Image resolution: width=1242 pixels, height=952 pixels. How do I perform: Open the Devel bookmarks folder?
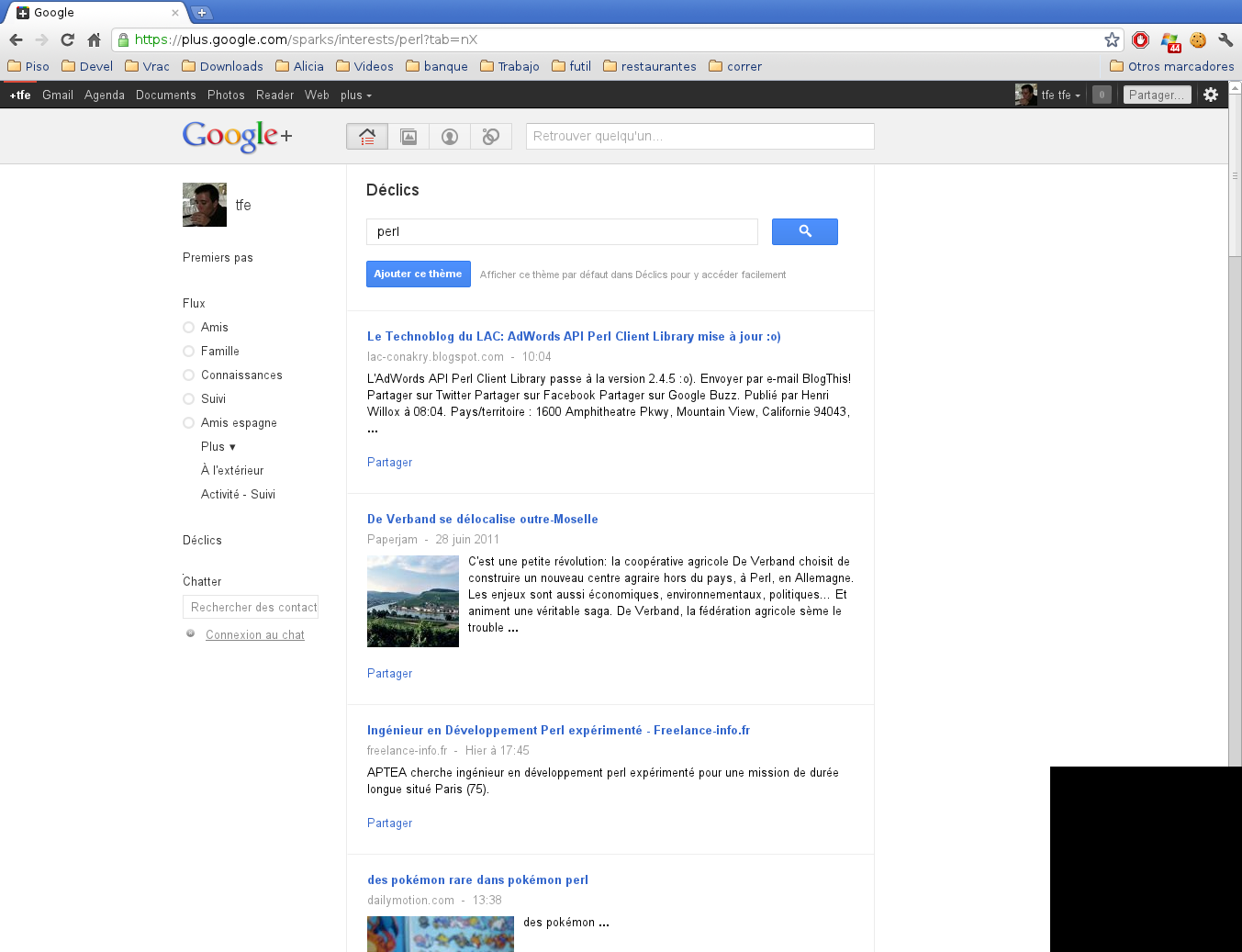[x=87, y=66]
